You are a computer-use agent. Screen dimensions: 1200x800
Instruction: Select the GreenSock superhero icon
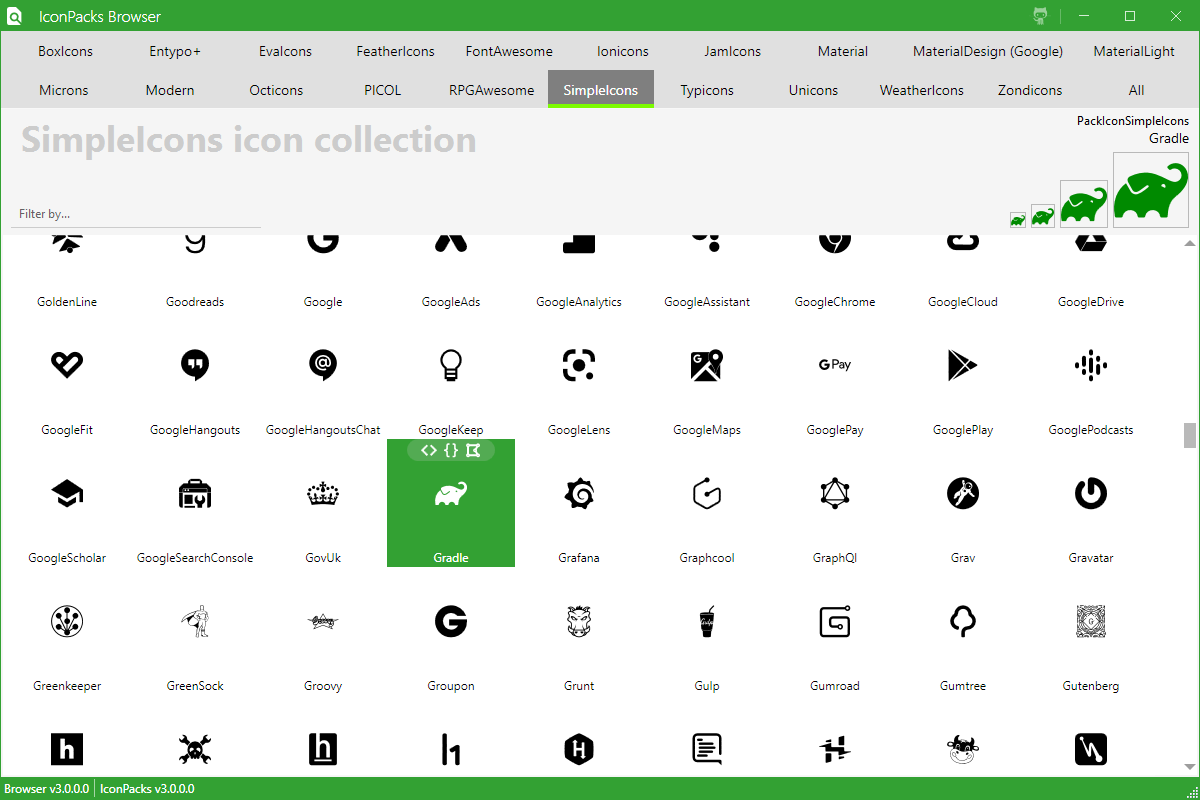195,622
